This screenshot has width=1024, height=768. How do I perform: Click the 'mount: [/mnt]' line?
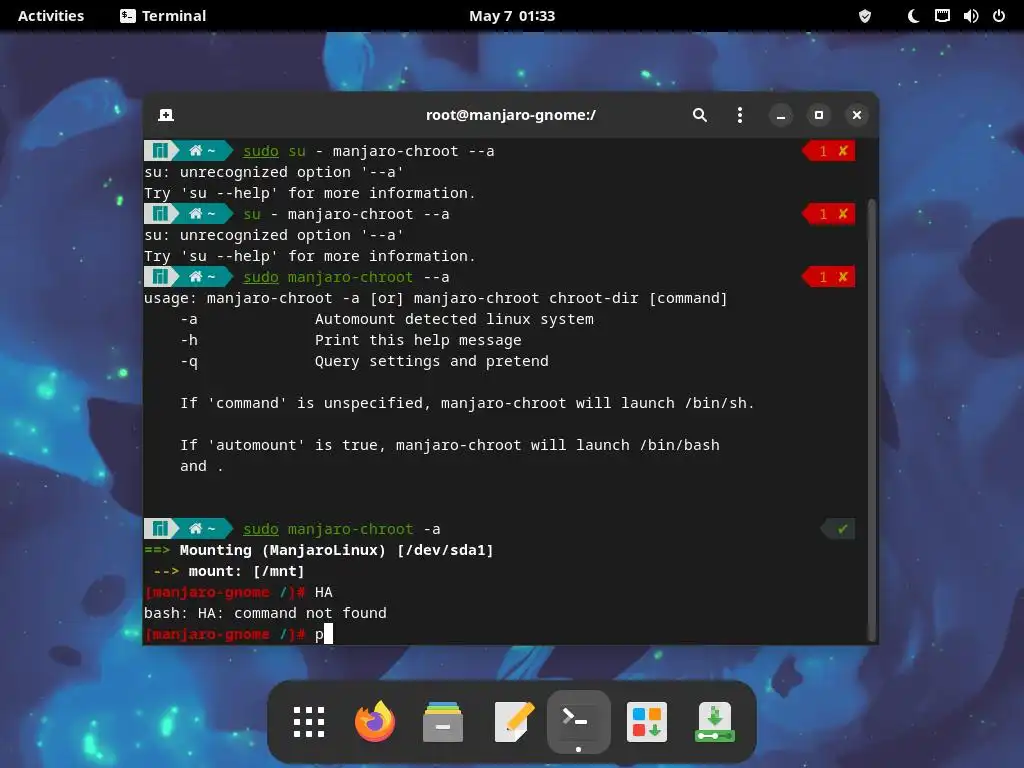[x=246, y=571]
